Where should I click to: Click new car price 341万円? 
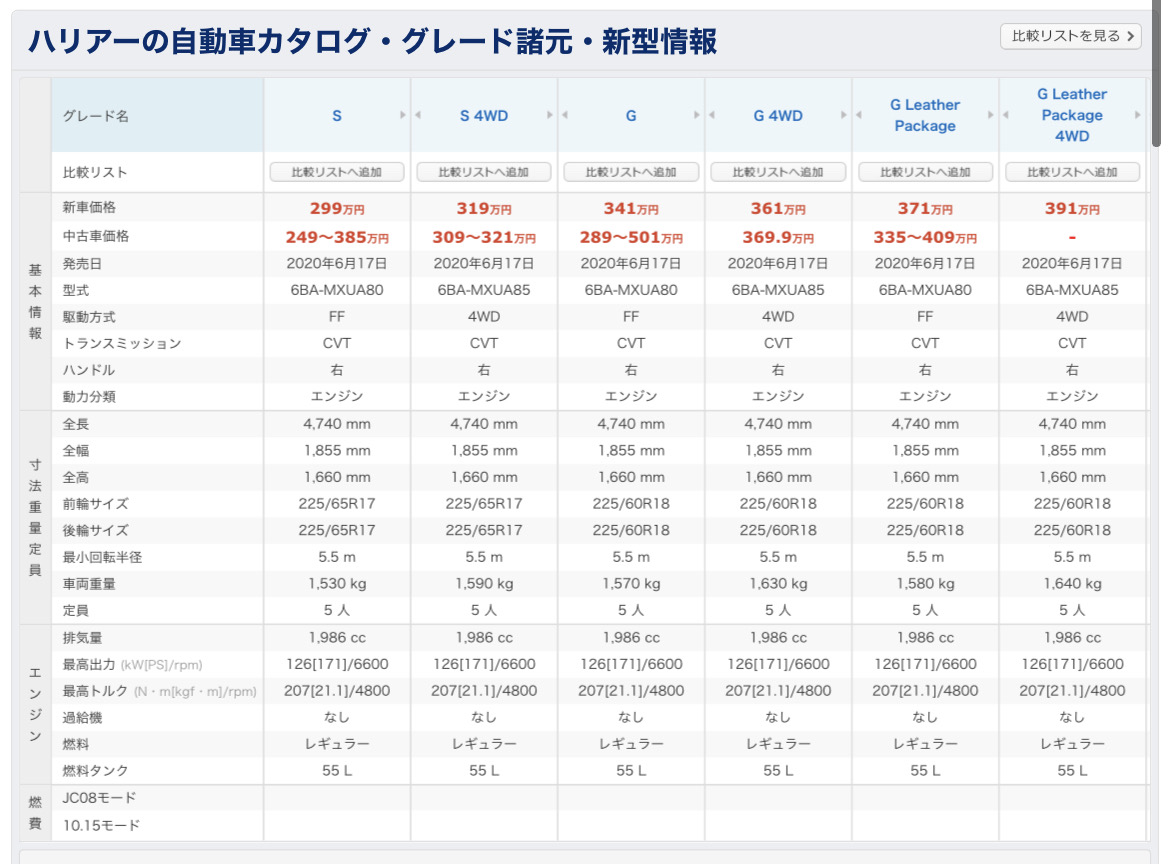pos(631,209)
